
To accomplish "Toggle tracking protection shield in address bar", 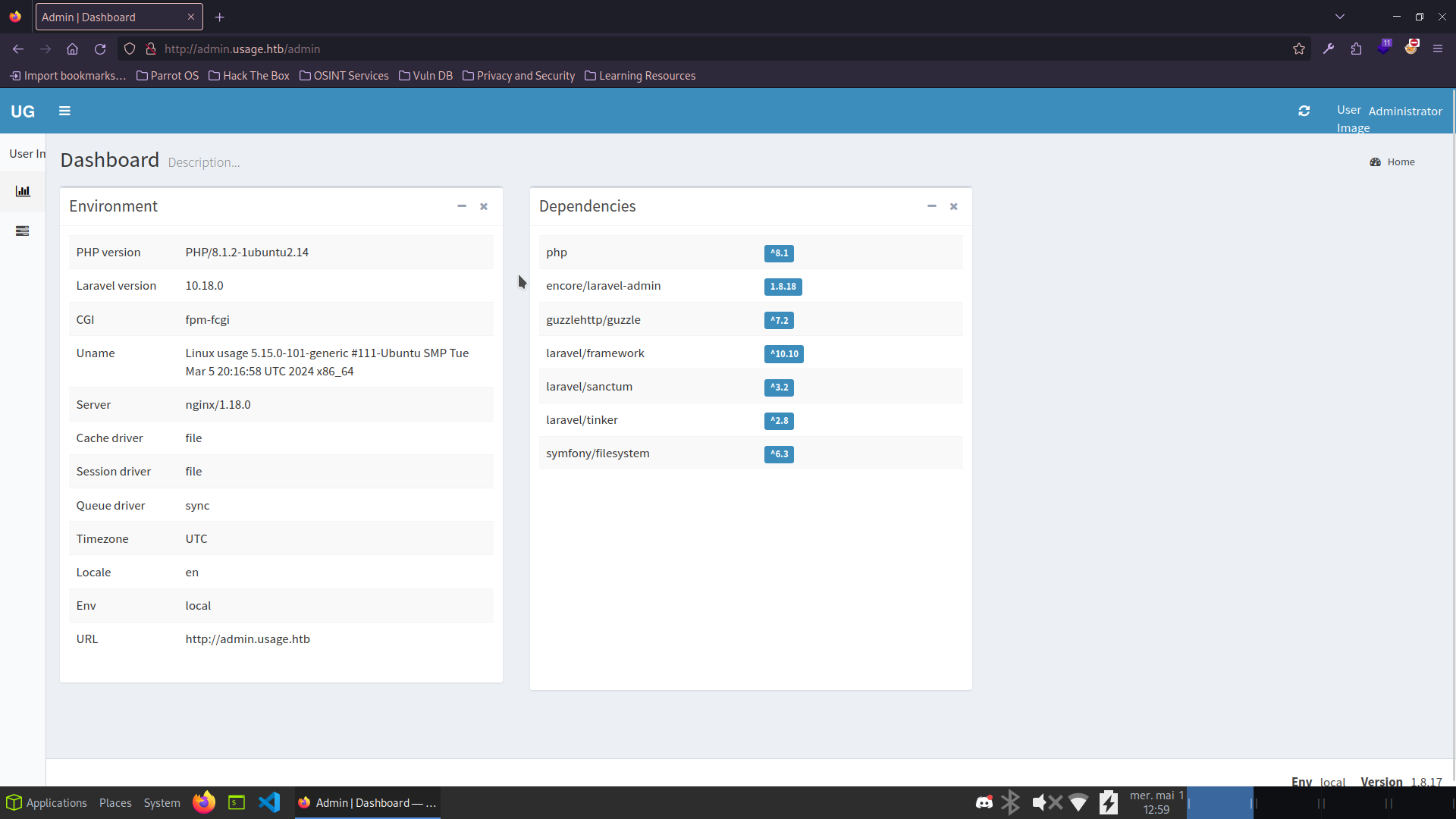I will tap(130, 49).
